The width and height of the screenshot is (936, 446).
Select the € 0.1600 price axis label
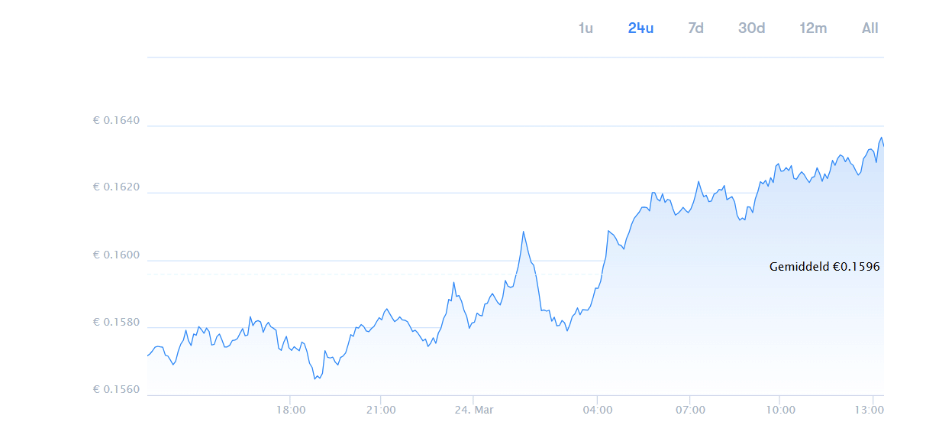point(116,255)
